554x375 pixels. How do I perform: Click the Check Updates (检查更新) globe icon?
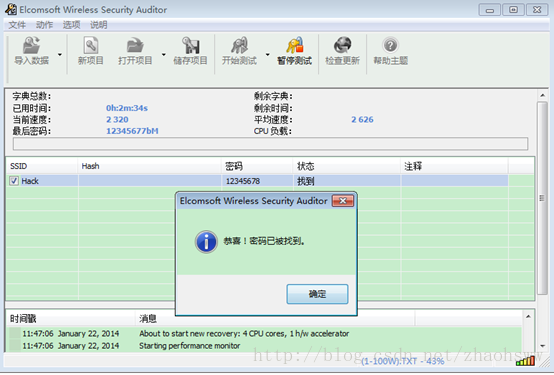(x=342, y=46)
